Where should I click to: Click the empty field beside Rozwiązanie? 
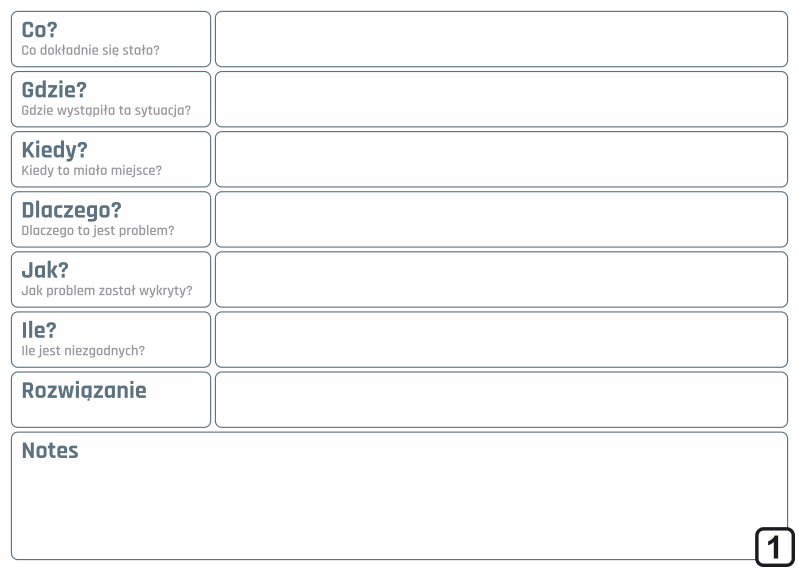(501, 400)
